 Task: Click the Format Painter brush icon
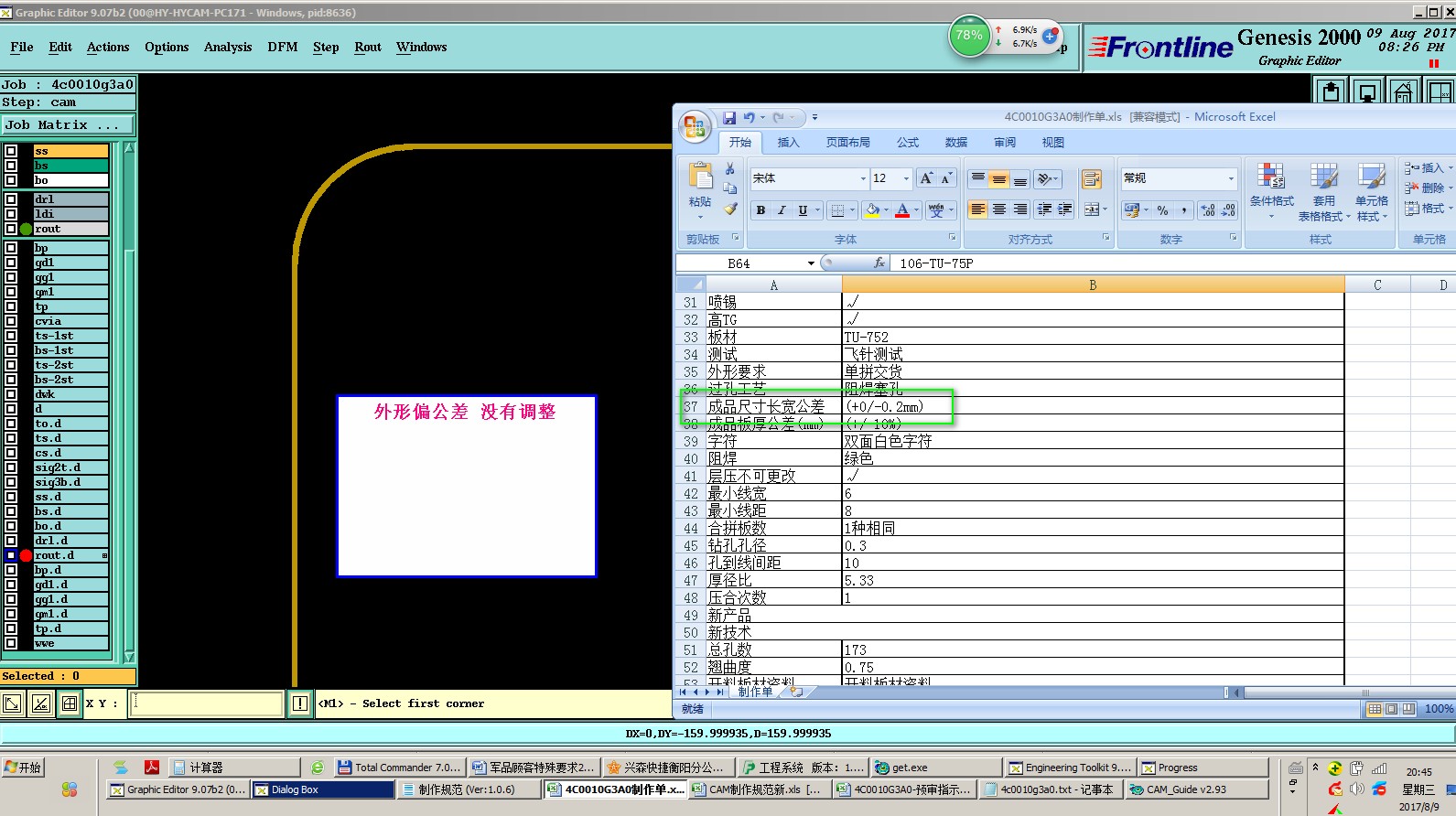click(x=730, y=209)
